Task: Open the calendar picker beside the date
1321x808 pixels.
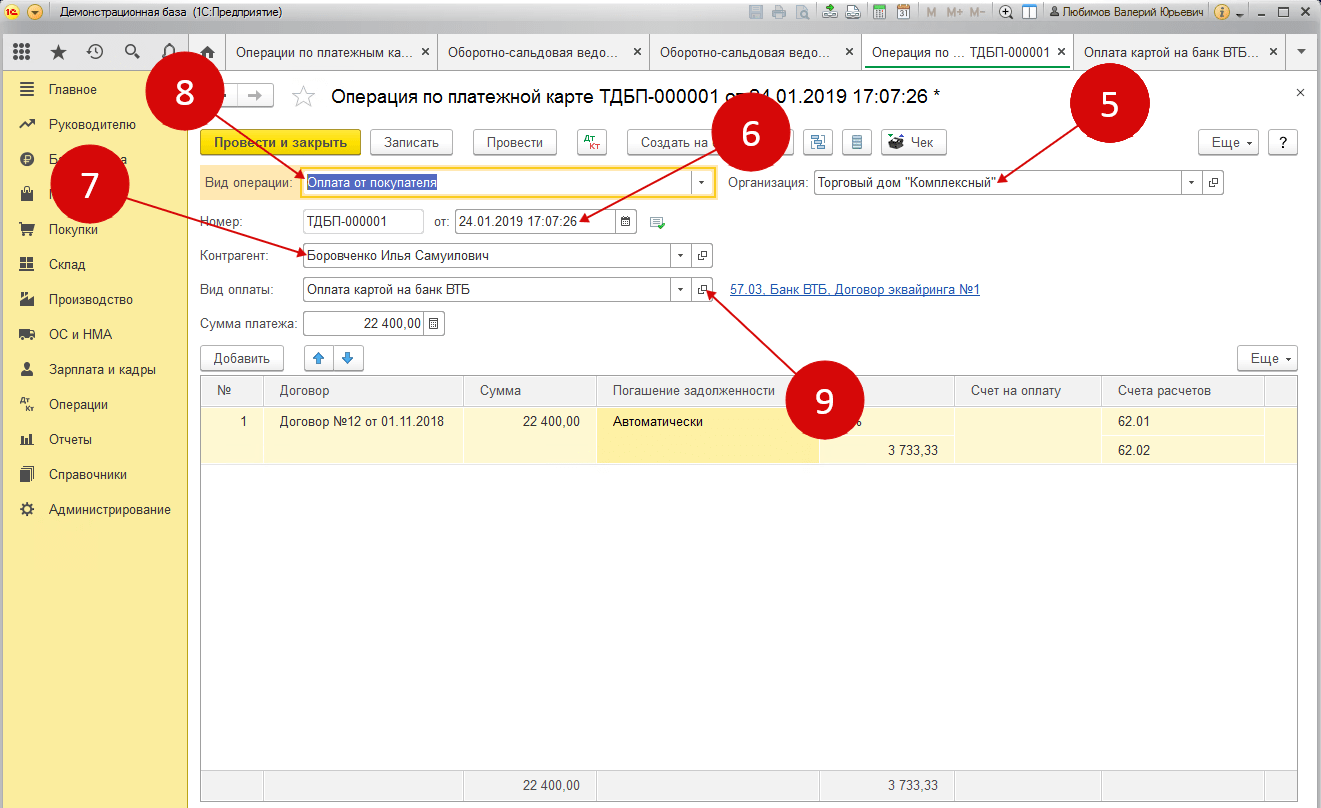Action: coord(626,222)
